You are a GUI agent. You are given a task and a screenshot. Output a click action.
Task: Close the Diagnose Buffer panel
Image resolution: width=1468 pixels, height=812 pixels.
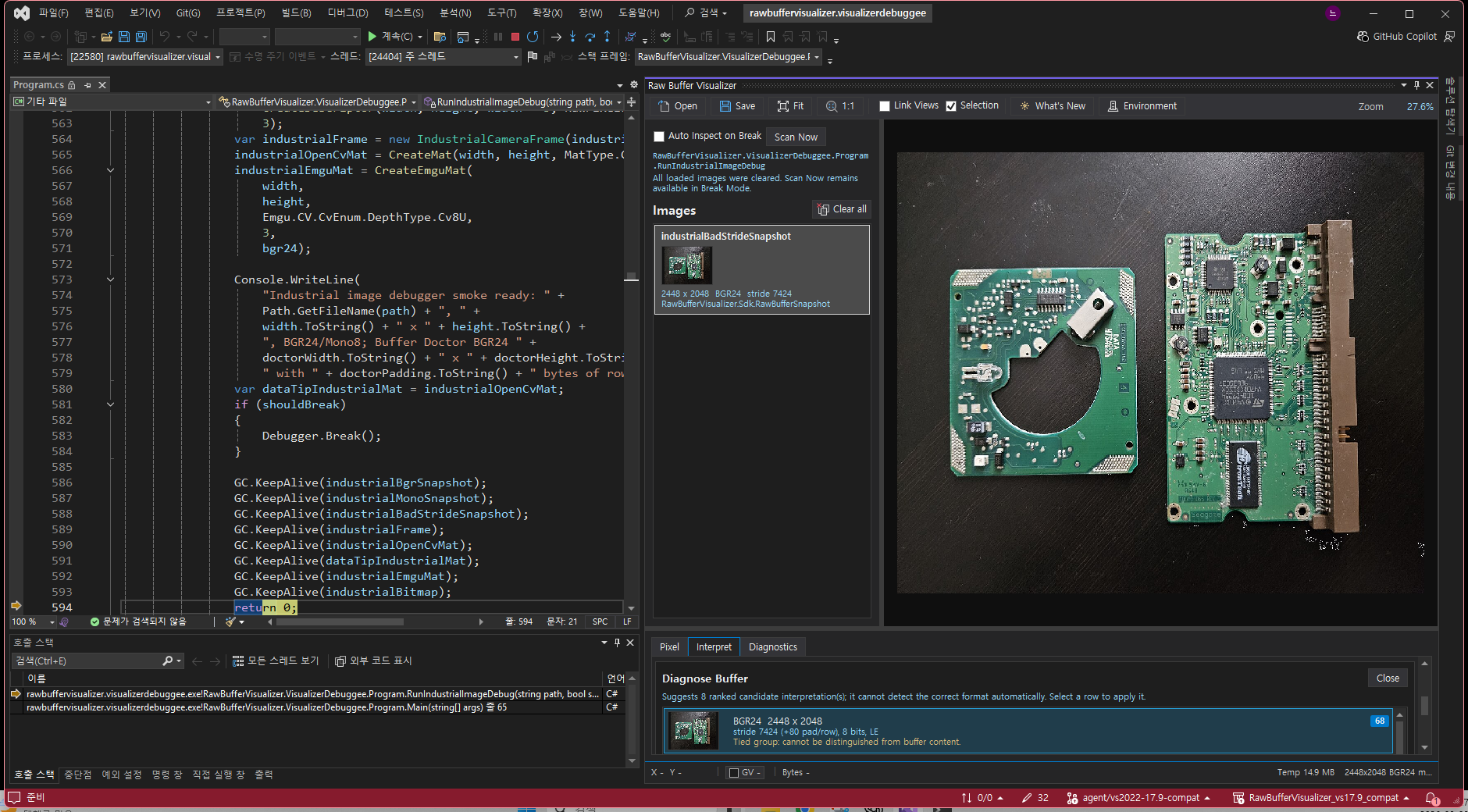(1388, 678)
